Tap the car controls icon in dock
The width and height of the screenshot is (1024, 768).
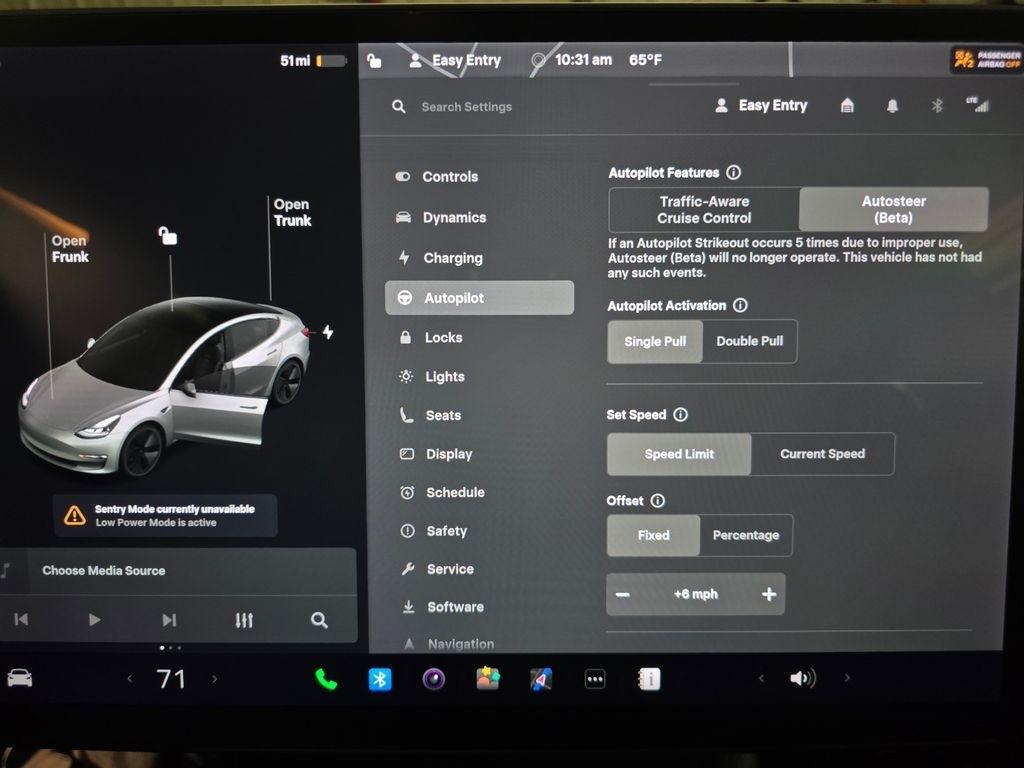tap(20, 678)
